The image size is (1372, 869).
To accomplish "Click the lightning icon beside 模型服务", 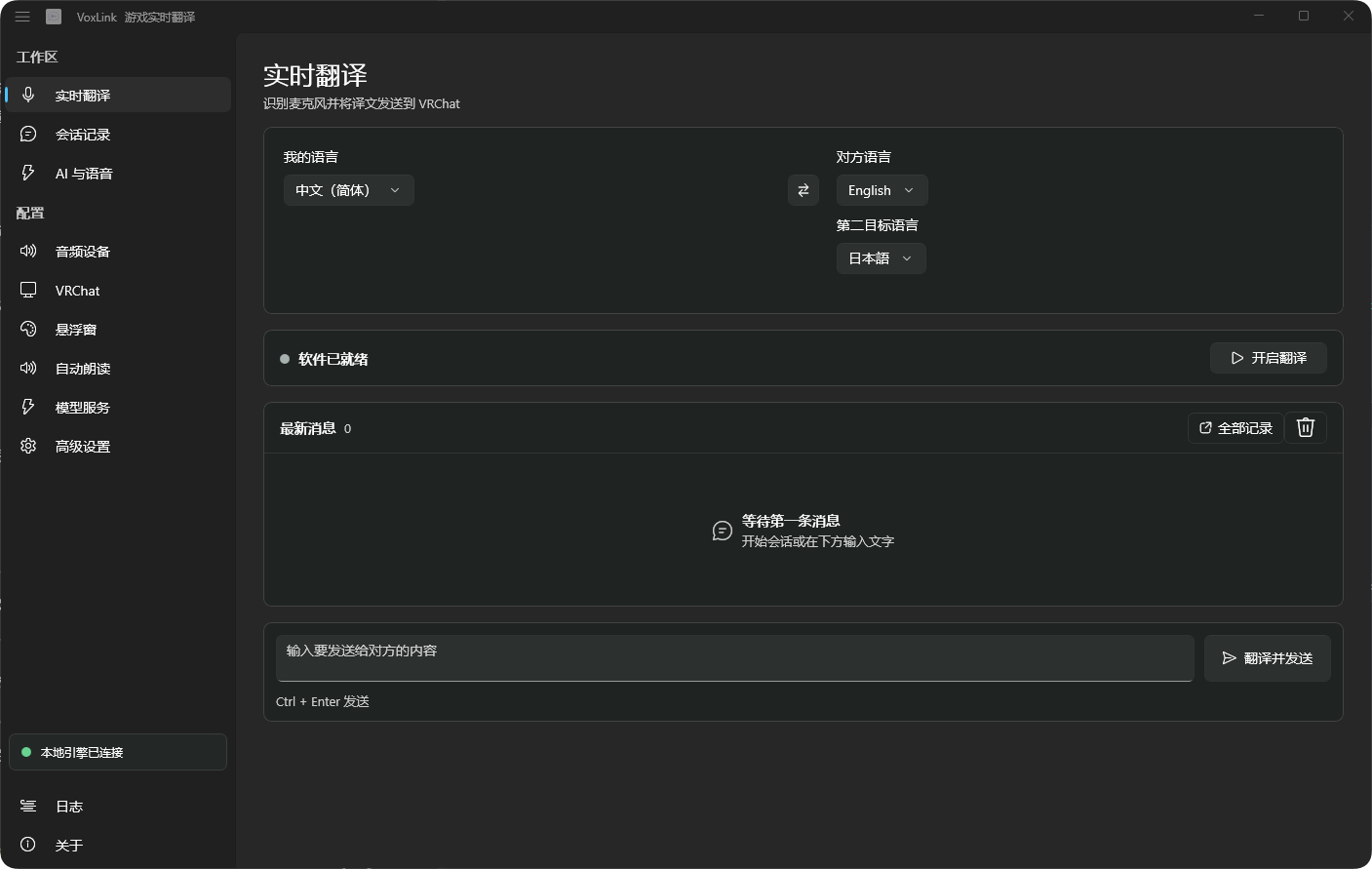I will click(28, 407).
